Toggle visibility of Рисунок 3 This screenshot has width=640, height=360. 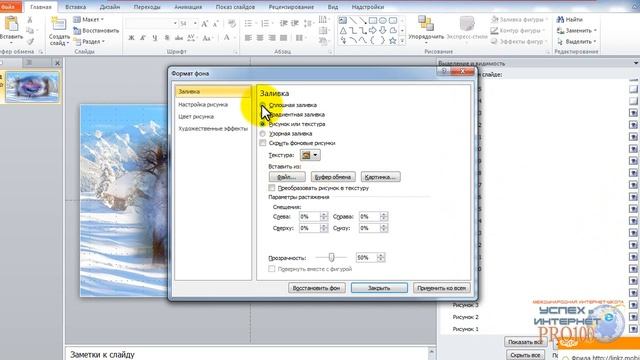click(x=633, y=305)
